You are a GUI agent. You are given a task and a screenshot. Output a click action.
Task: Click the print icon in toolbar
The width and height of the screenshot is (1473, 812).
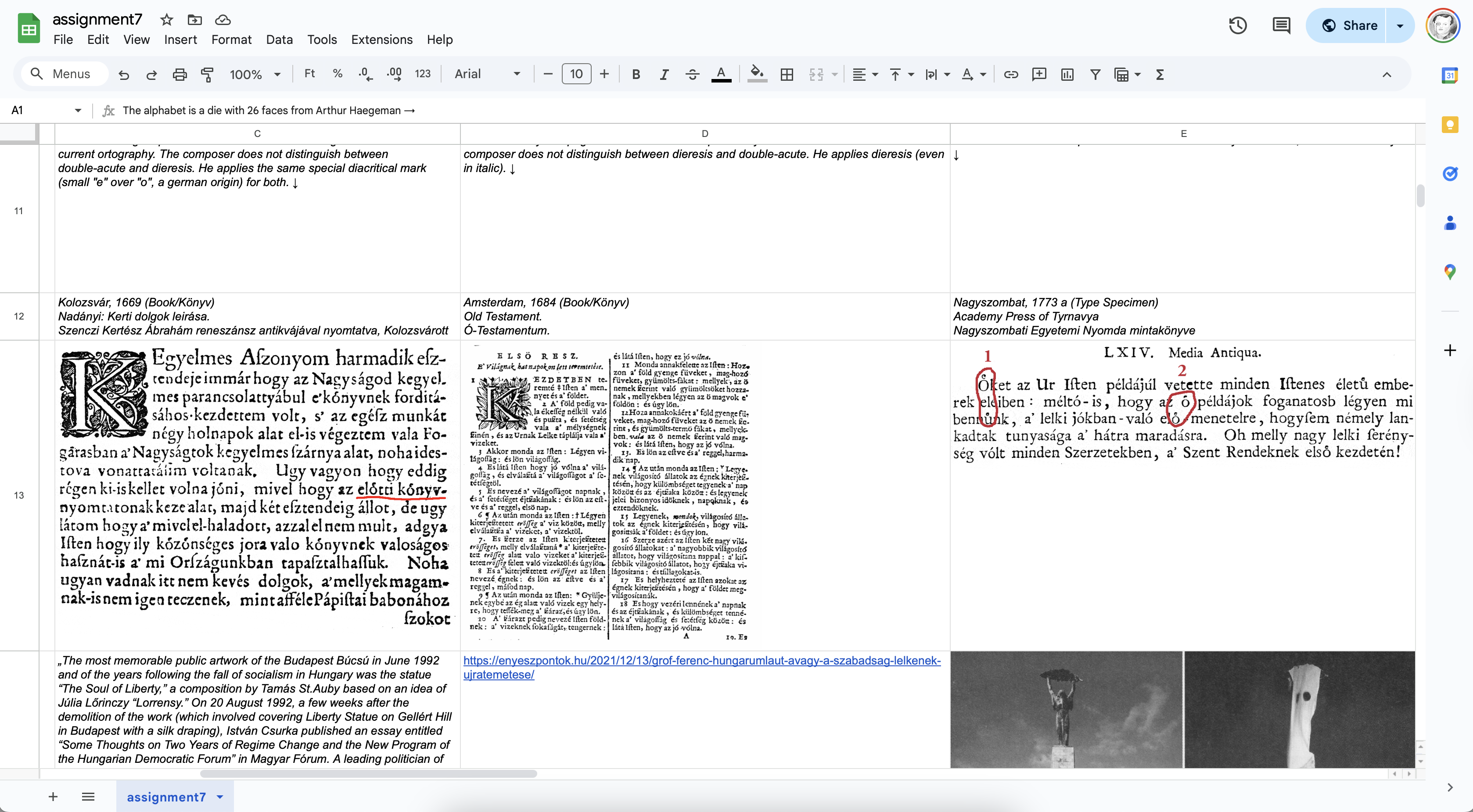tap(180, 74)
